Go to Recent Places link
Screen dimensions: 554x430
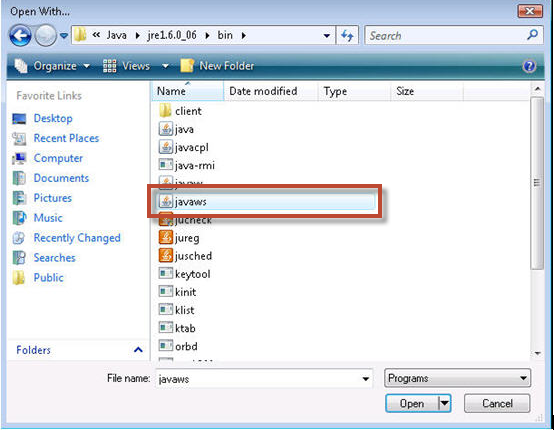tap(66, 138)
